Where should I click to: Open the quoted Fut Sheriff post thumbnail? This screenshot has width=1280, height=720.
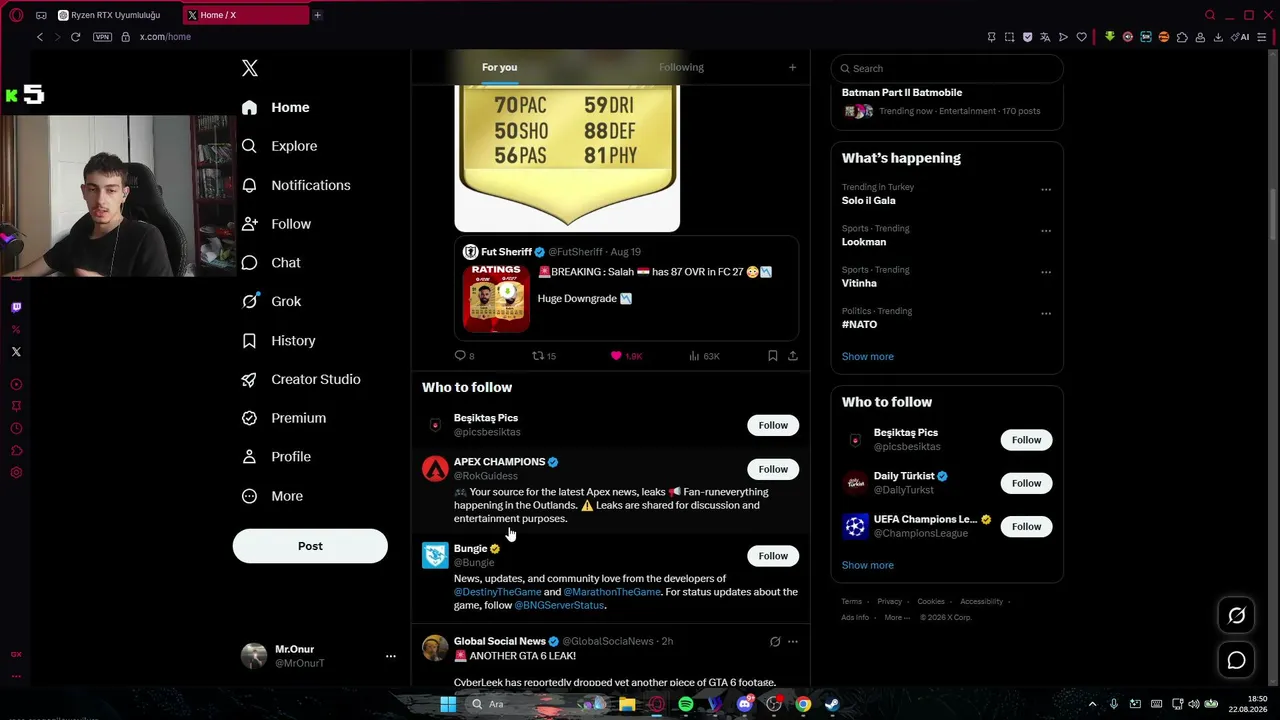[x=496, y=298]
